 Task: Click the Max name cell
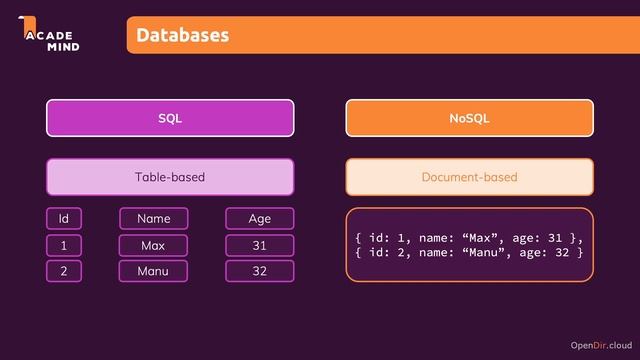pos(153,246)
